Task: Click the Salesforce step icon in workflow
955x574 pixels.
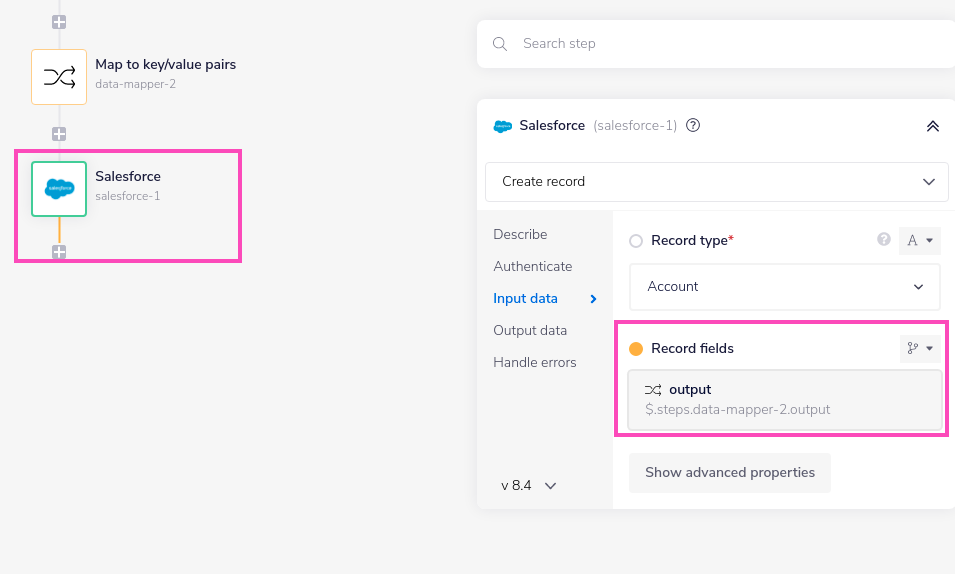Action: [x=59, y=188]
